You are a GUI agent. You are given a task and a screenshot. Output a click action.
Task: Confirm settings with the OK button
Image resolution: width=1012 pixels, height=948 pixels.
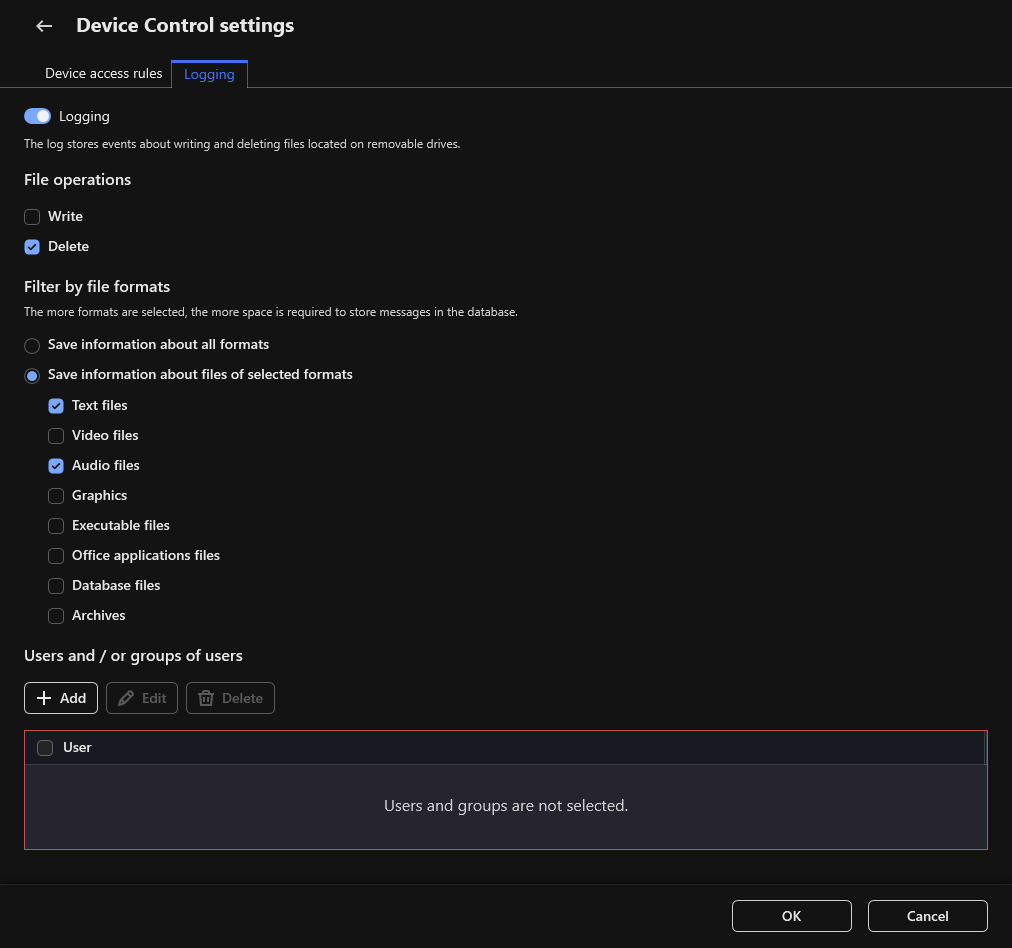(791, 915)
